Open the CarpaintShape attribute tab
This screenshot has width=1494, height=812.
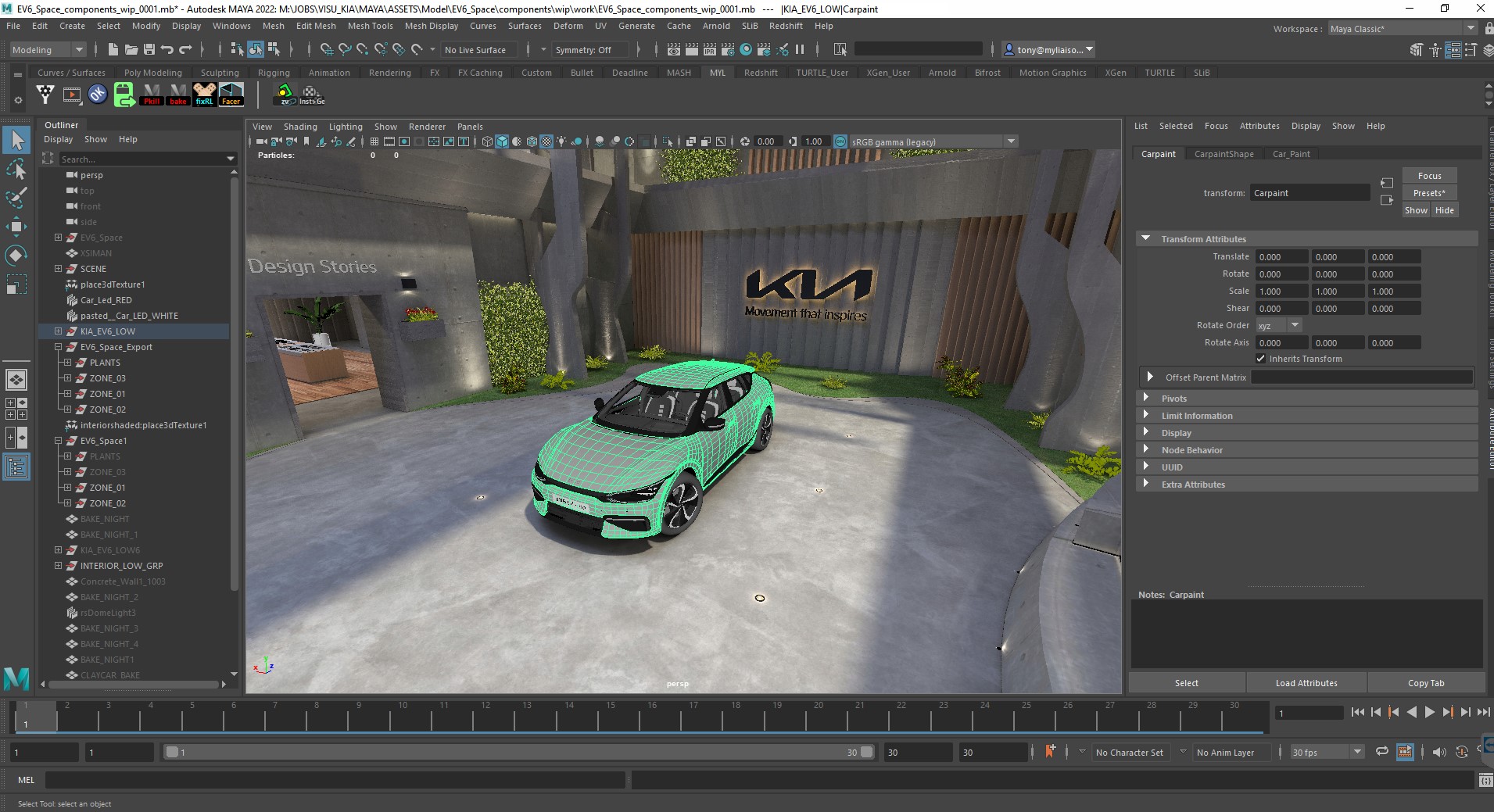pos(1224,154)
